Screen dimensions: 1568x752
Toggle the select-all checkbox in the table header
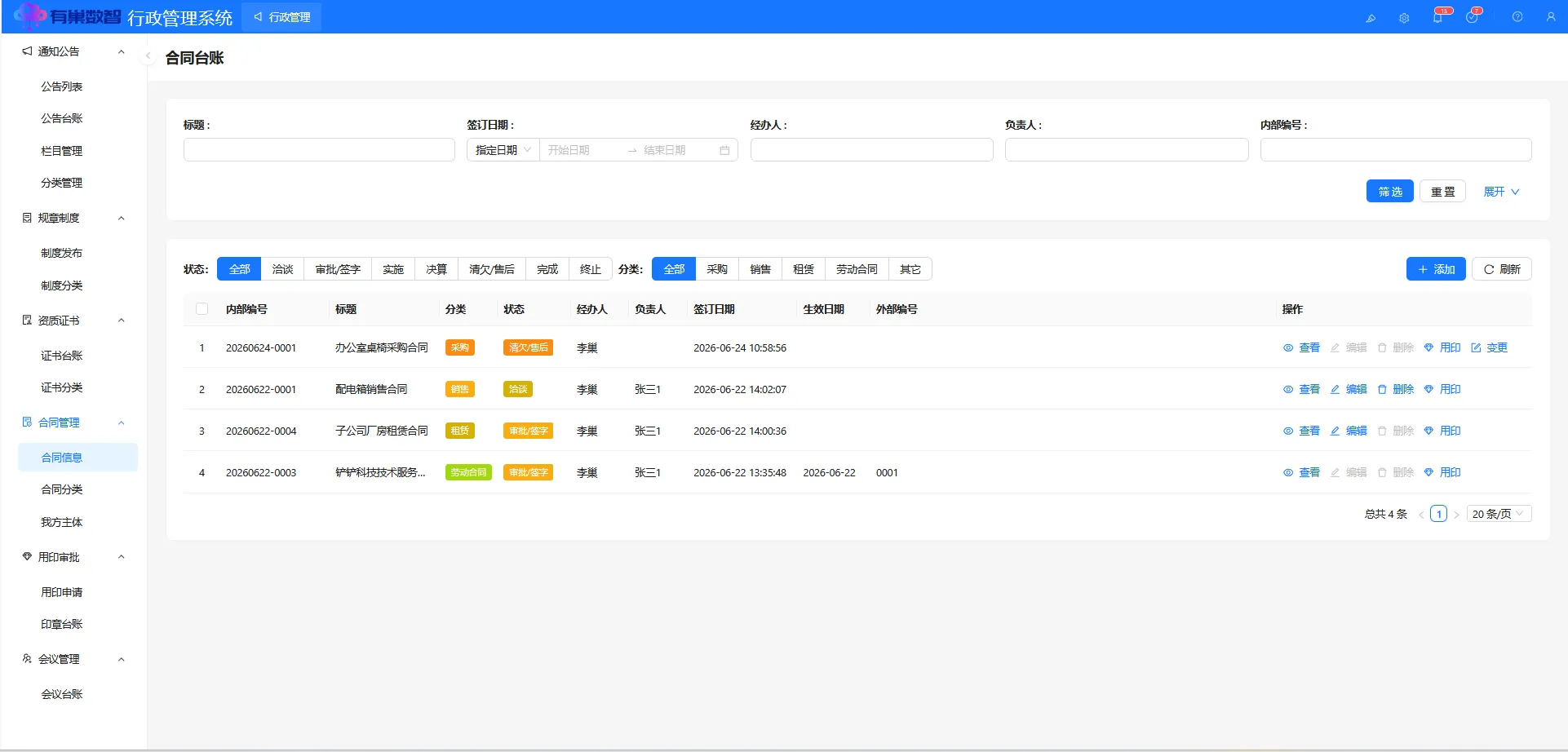(x=202, y=309)
